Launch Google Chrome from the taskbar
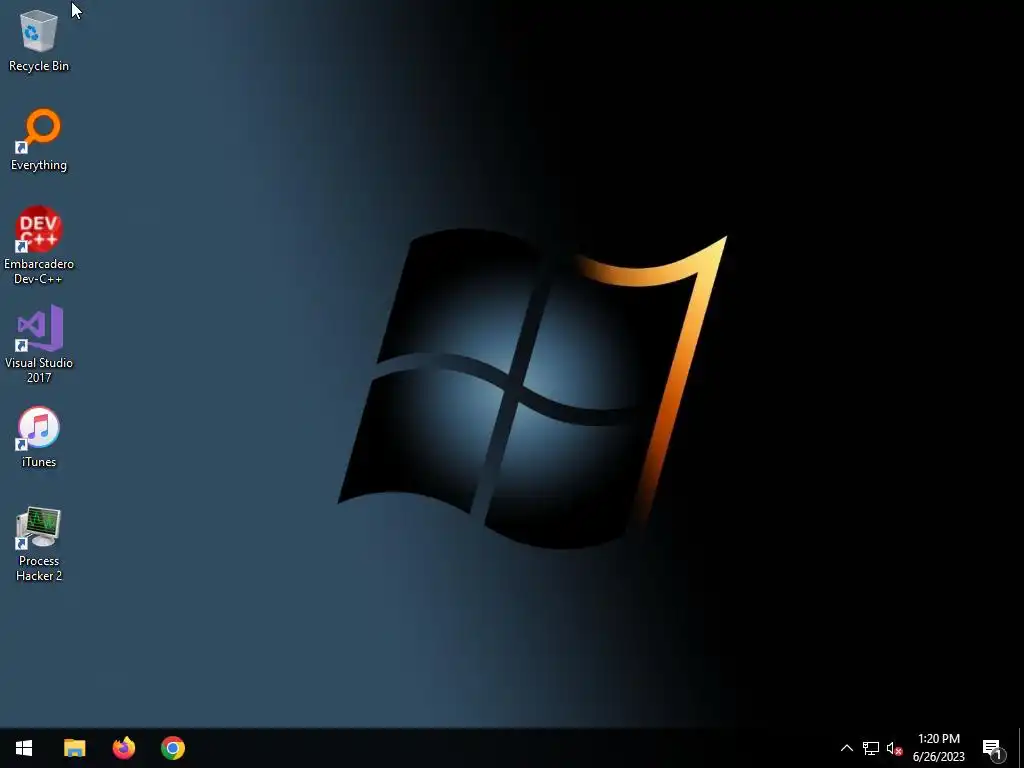 pyautogui.click(x=173, y=748)
